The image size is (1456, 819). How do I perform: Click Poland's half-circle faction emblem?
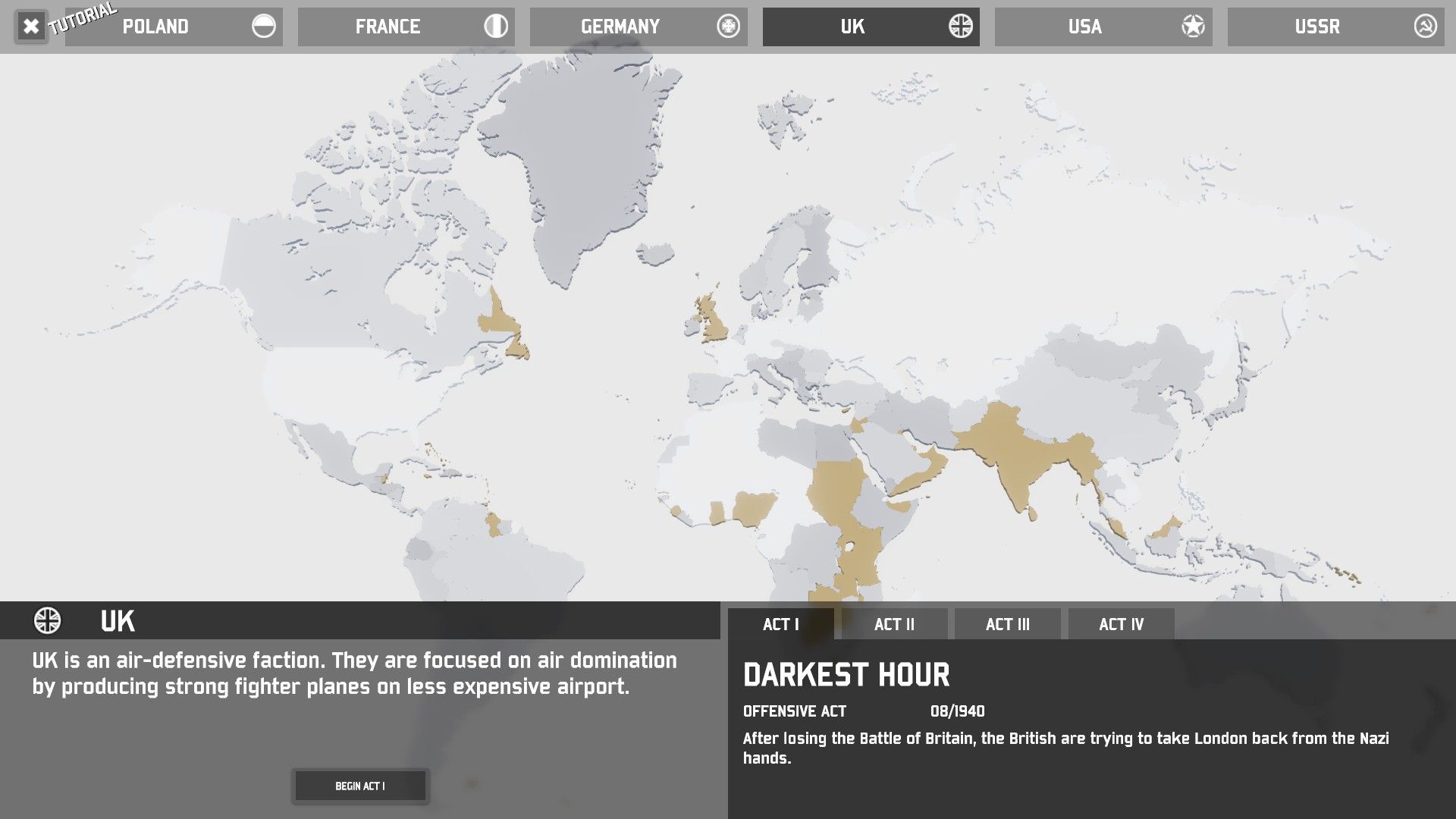coord(263,27)
